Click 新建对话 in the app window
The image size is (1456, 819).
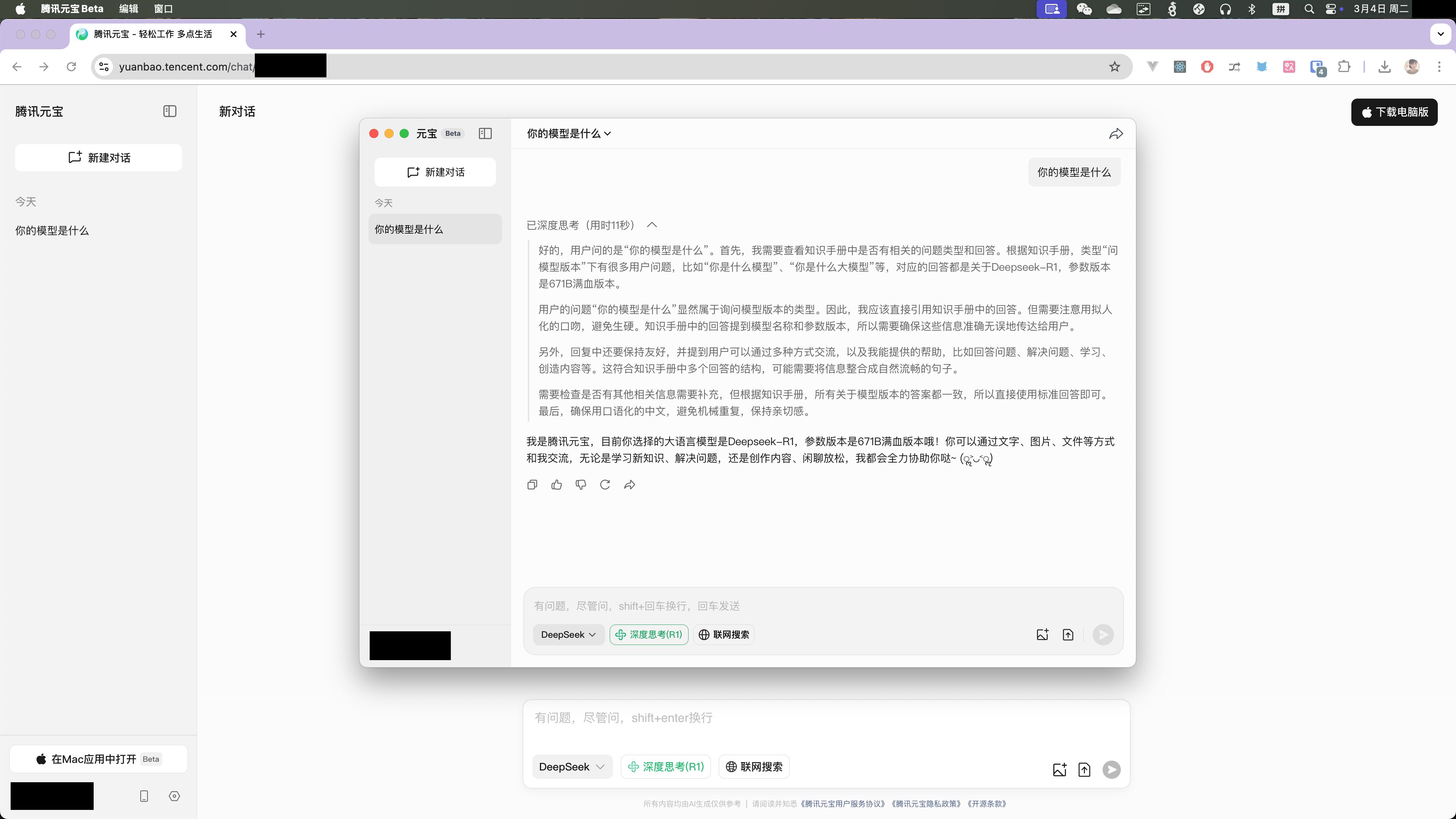coord(435,173)
